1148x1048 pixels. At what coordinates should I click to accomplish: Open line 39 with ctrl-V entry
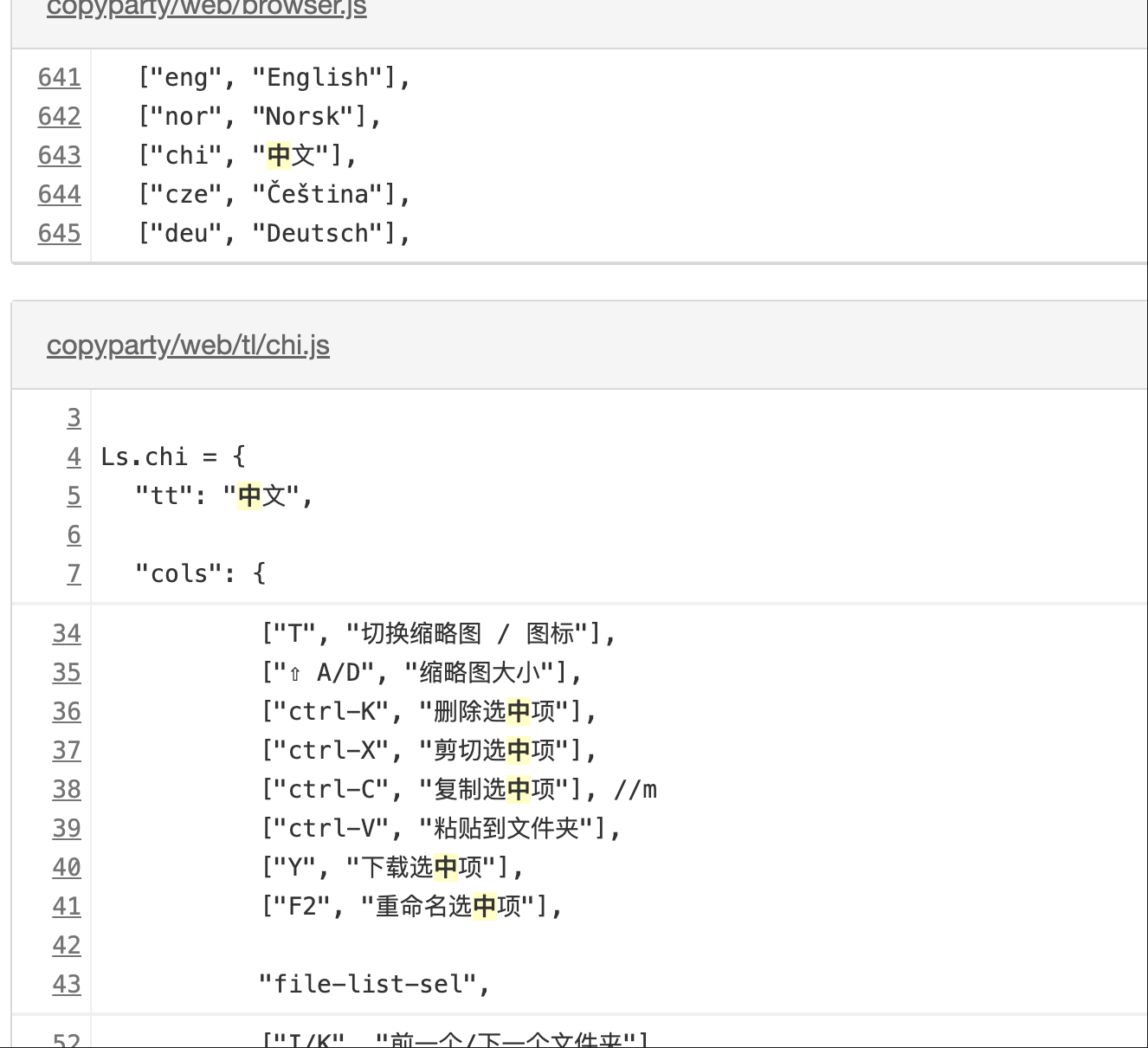pyautogui.click(x=67, y=828)
